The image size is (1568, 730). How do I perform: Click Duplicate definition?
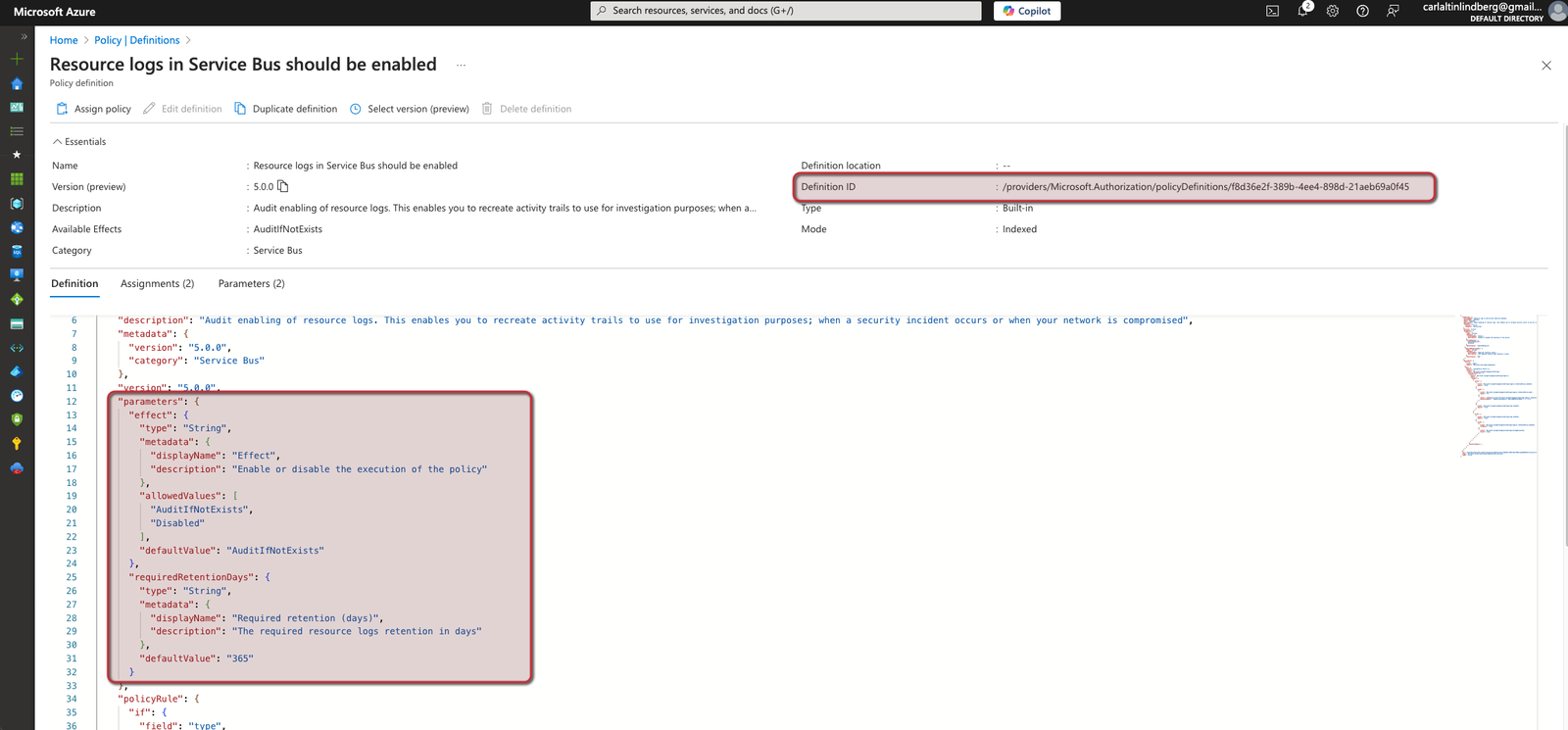[286, 109]
